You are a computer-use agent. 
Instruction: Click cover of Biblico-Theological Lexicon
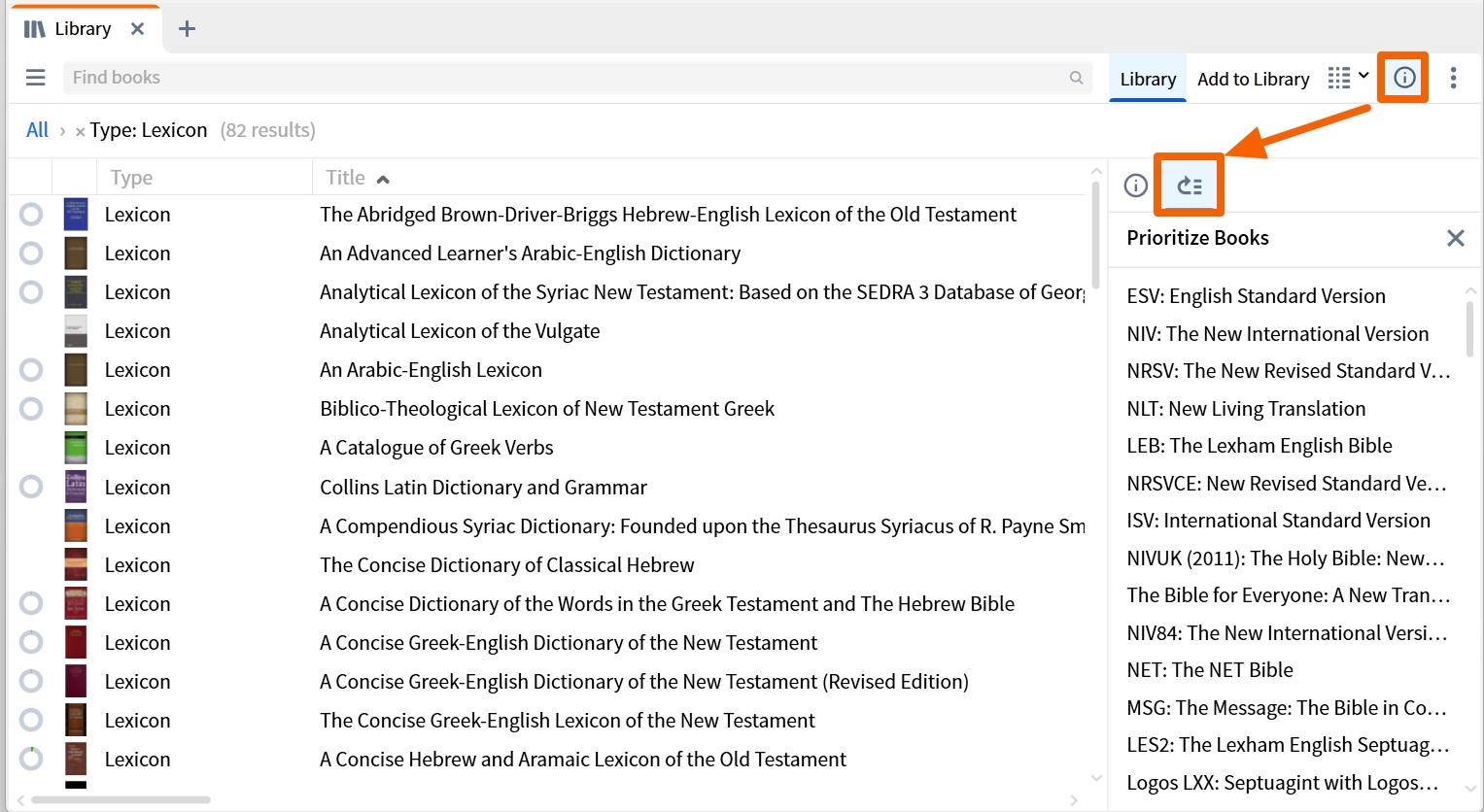pyautogui.click(x=76, y=409)
